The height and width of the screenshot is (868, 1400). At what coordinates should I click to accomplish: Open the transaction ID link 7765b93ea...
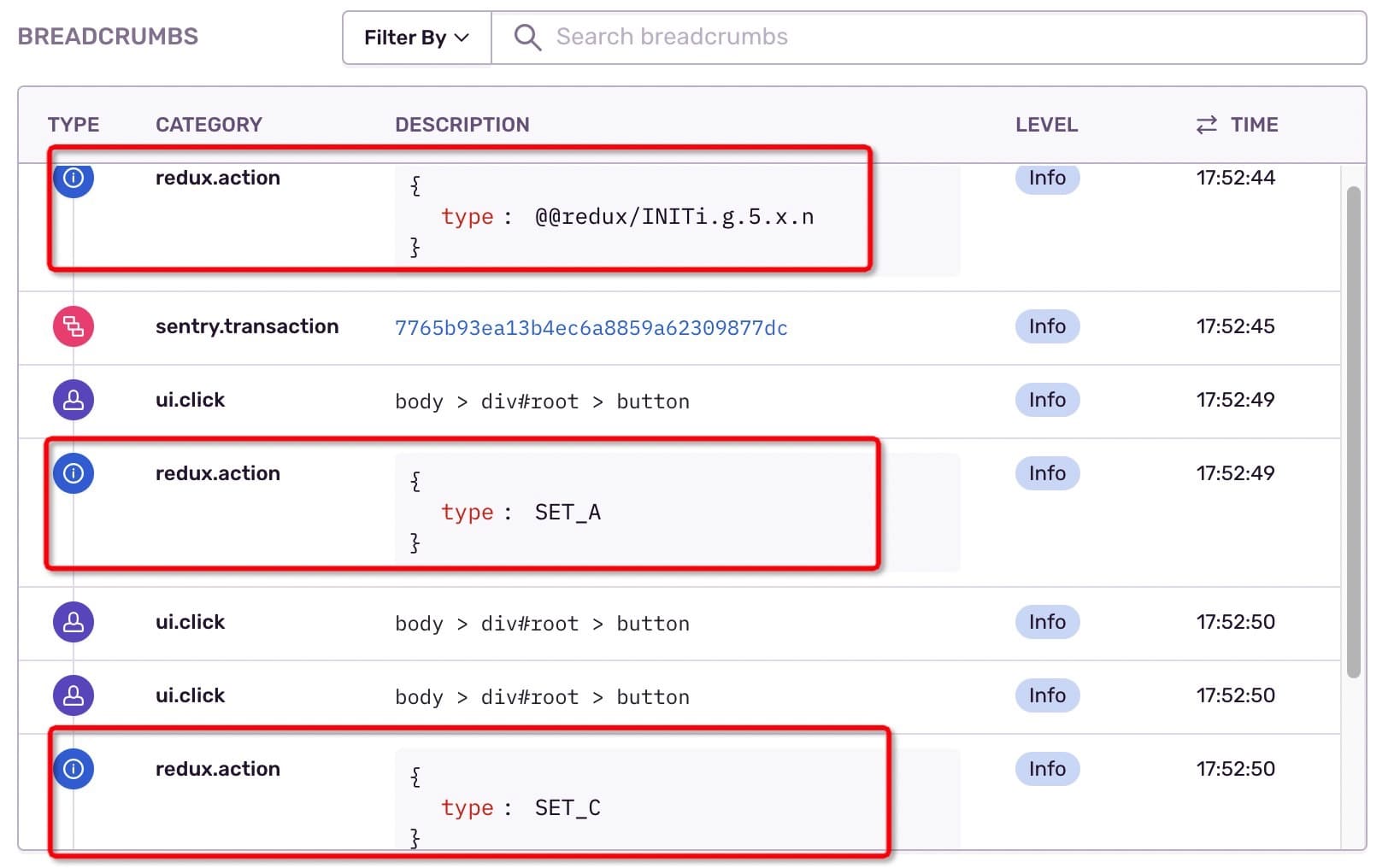tap(591, 328)
